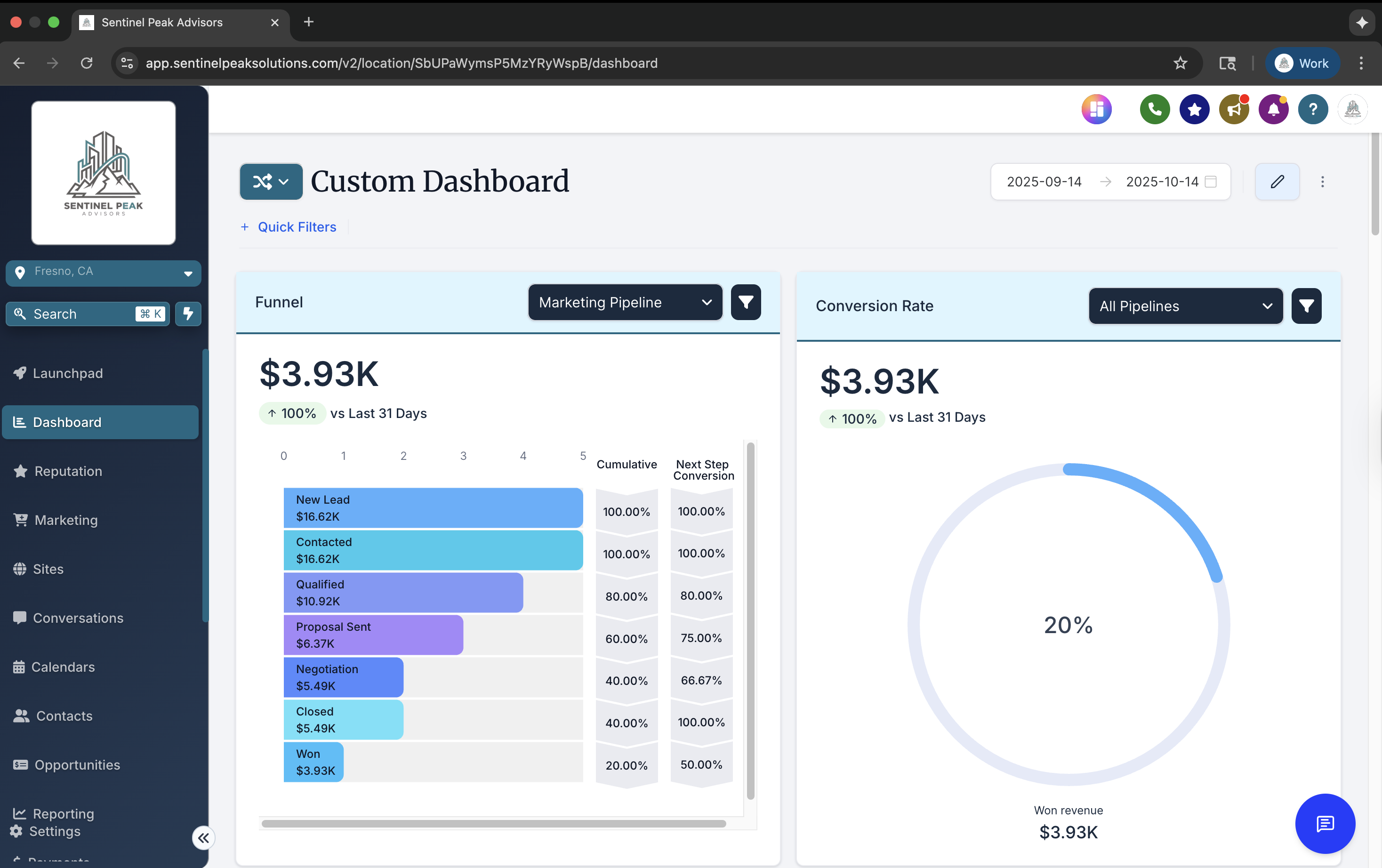Open the Marketing Pipeline dropdown
Image resolution: width=1382 pixels, height=868 pixels.
click(x=625, y=302)
